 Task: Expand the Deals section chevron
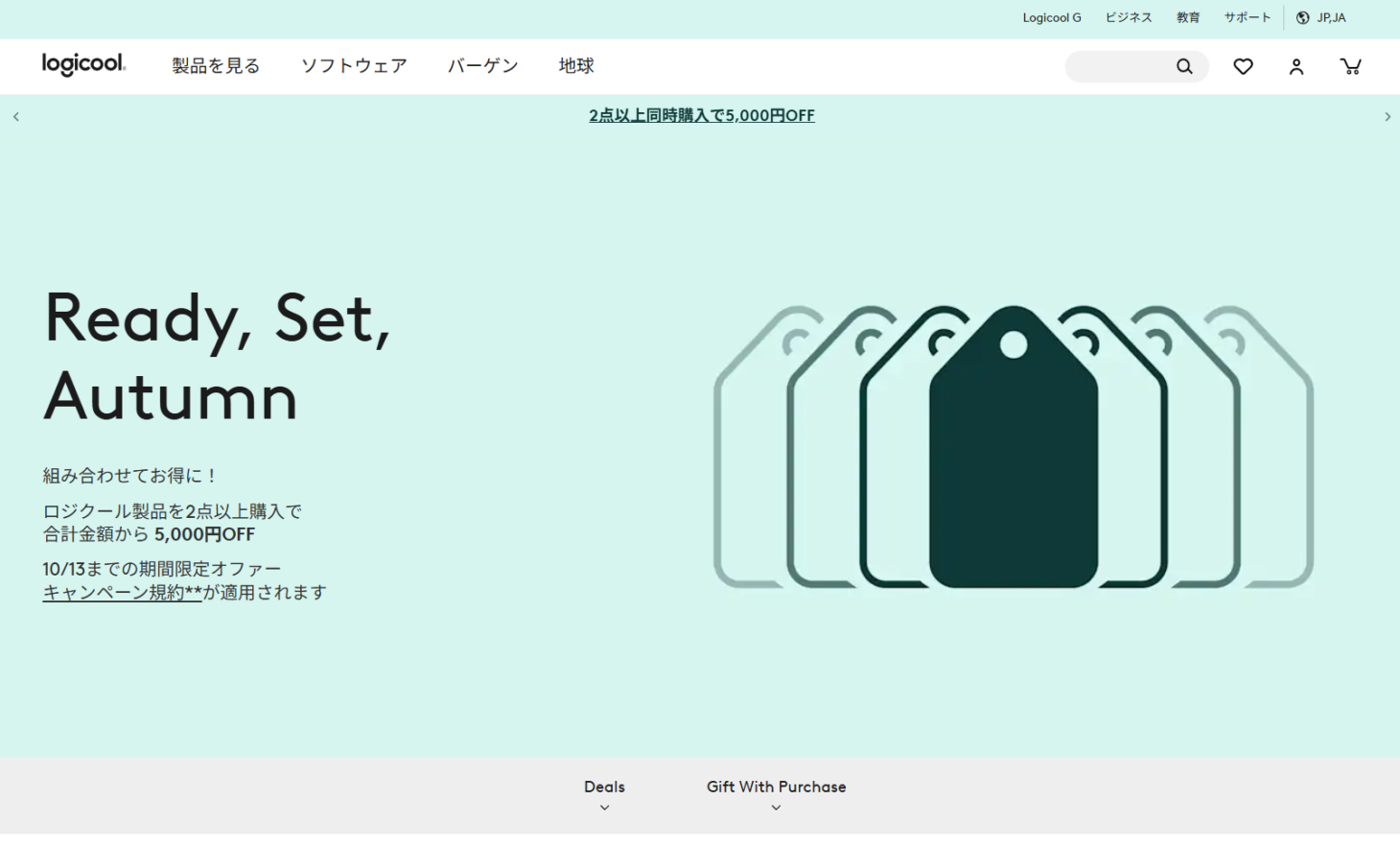(x=604, y=808)
